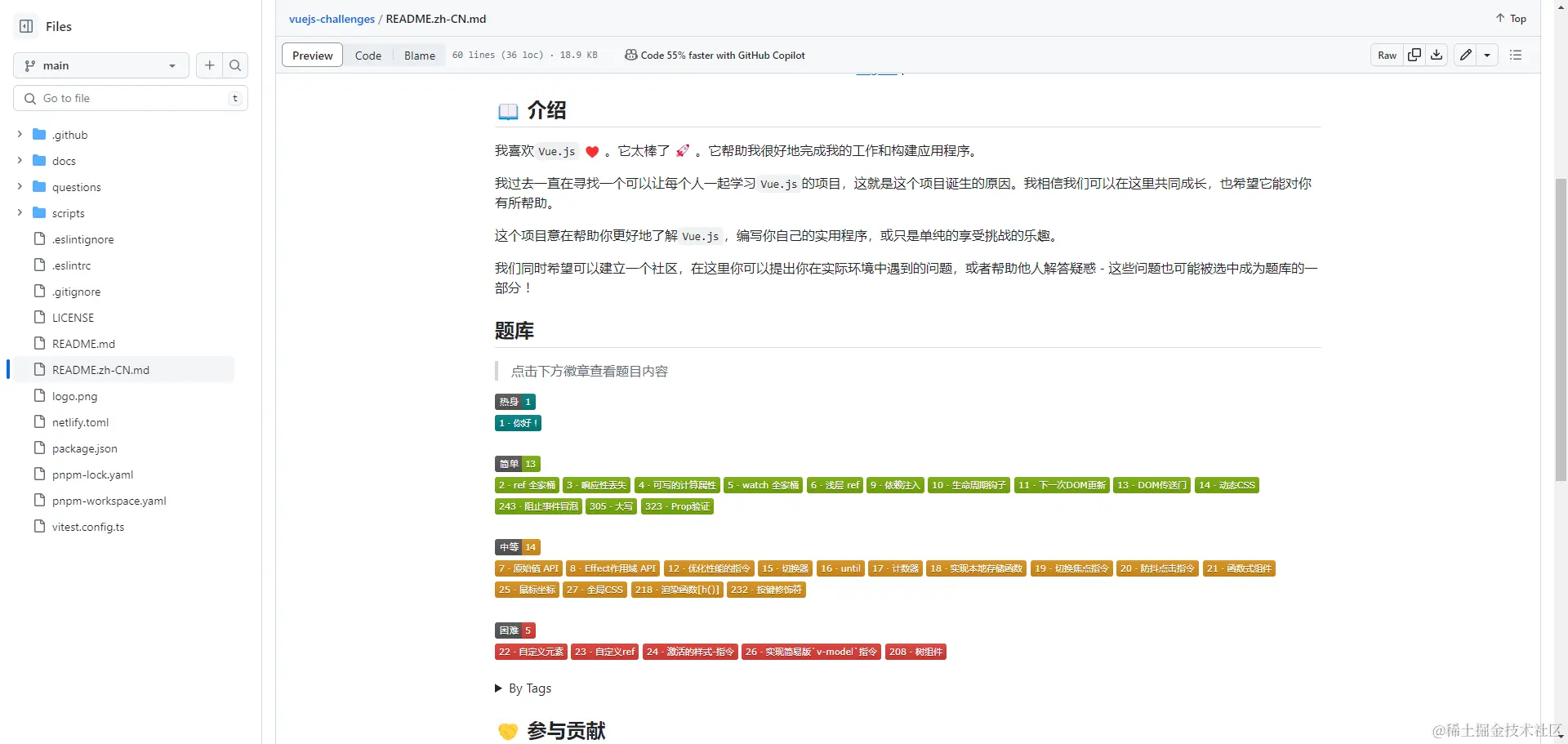Edit this file with pencil icon
The width and height of the screenshot is (1568, 744).
pos(1466,55)
